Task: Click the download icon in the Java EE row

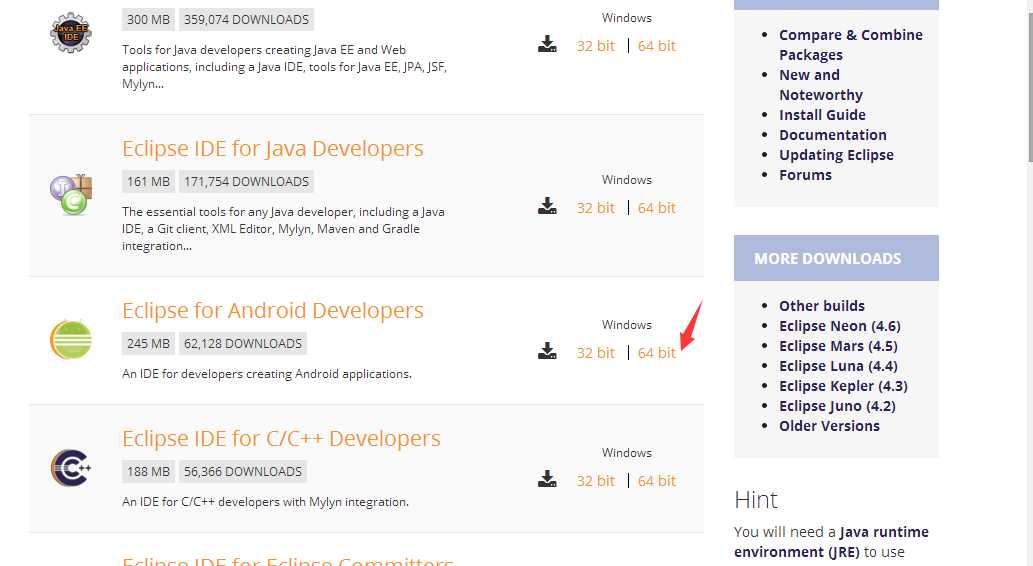Action: [547, 45]
